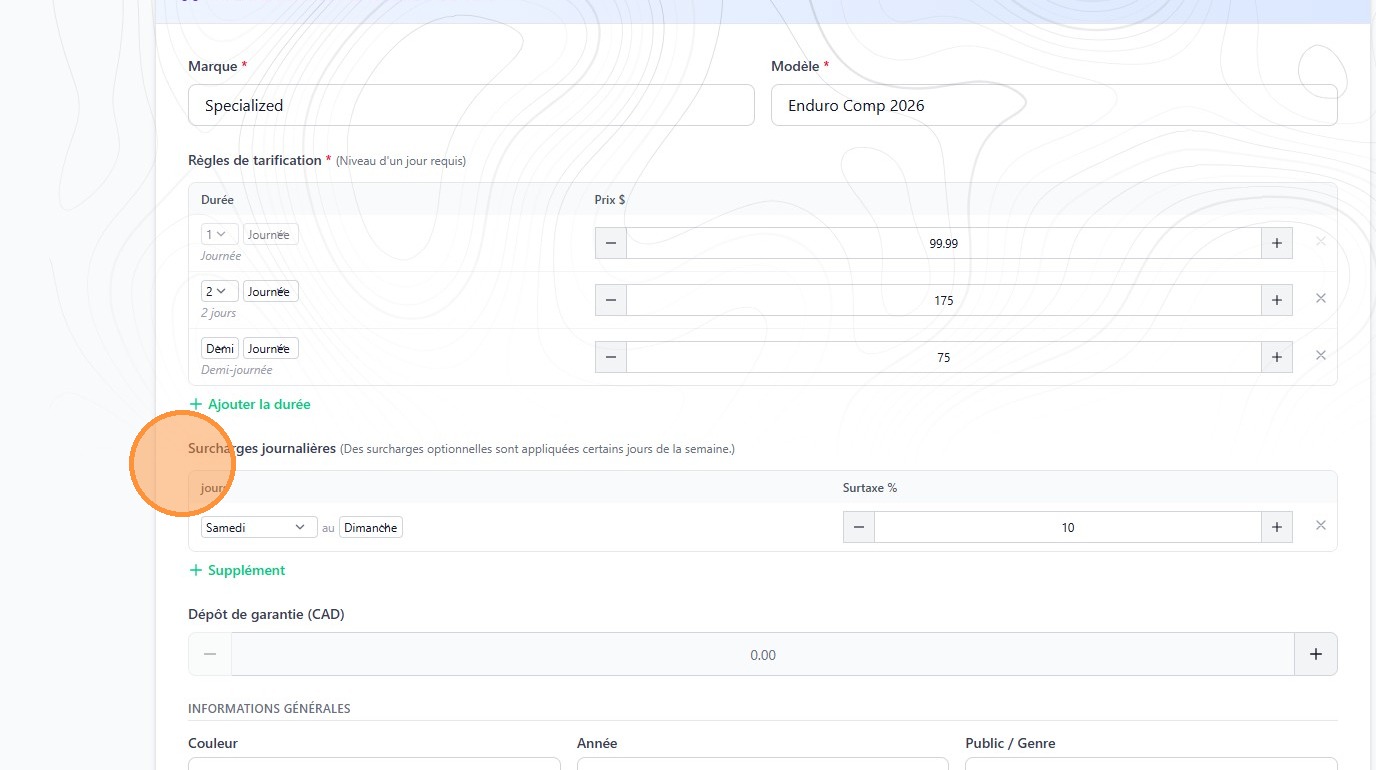
Task: Open the Dimanche end-day selector
Action: click(371, 527)
